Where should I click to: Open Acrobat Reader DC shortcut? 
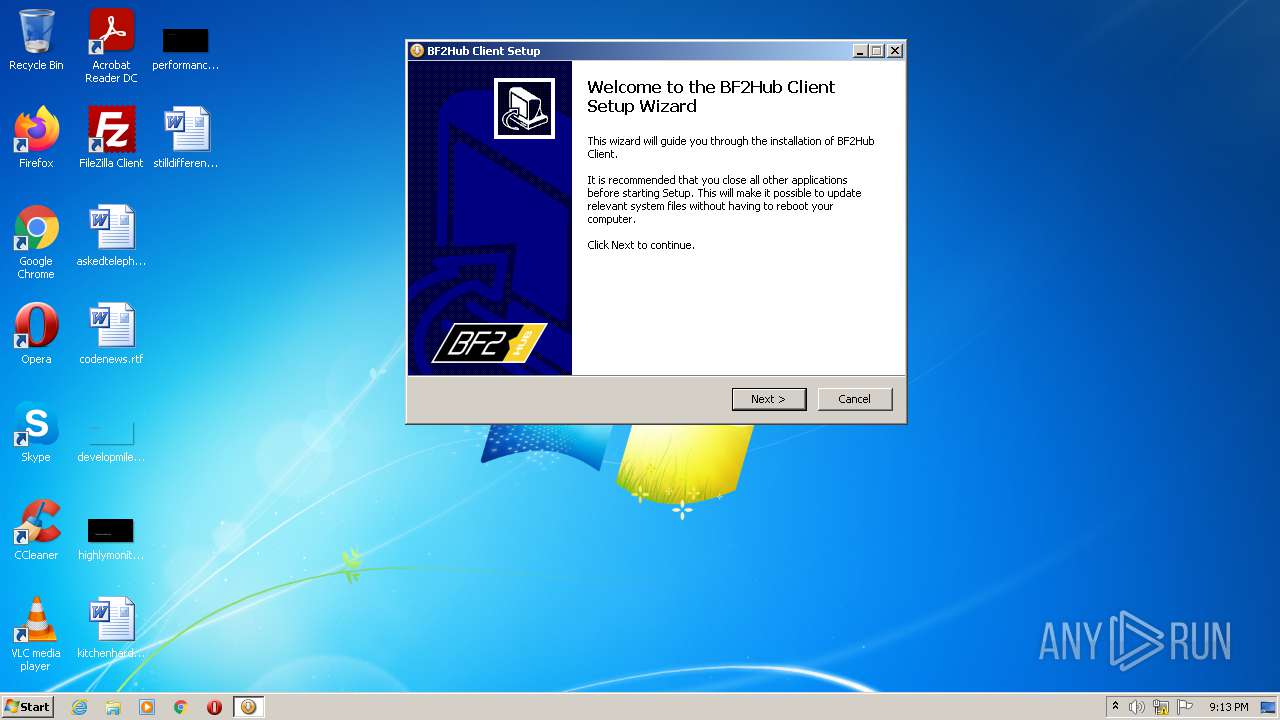coord(111,46)
